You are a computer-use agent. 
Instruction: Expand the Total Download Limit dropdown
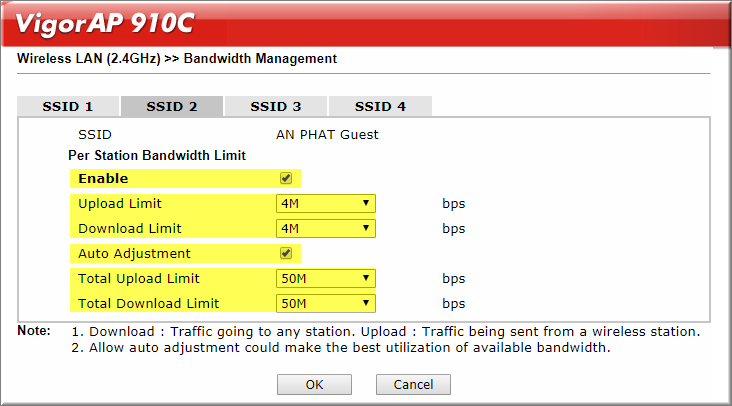point(325,304)
